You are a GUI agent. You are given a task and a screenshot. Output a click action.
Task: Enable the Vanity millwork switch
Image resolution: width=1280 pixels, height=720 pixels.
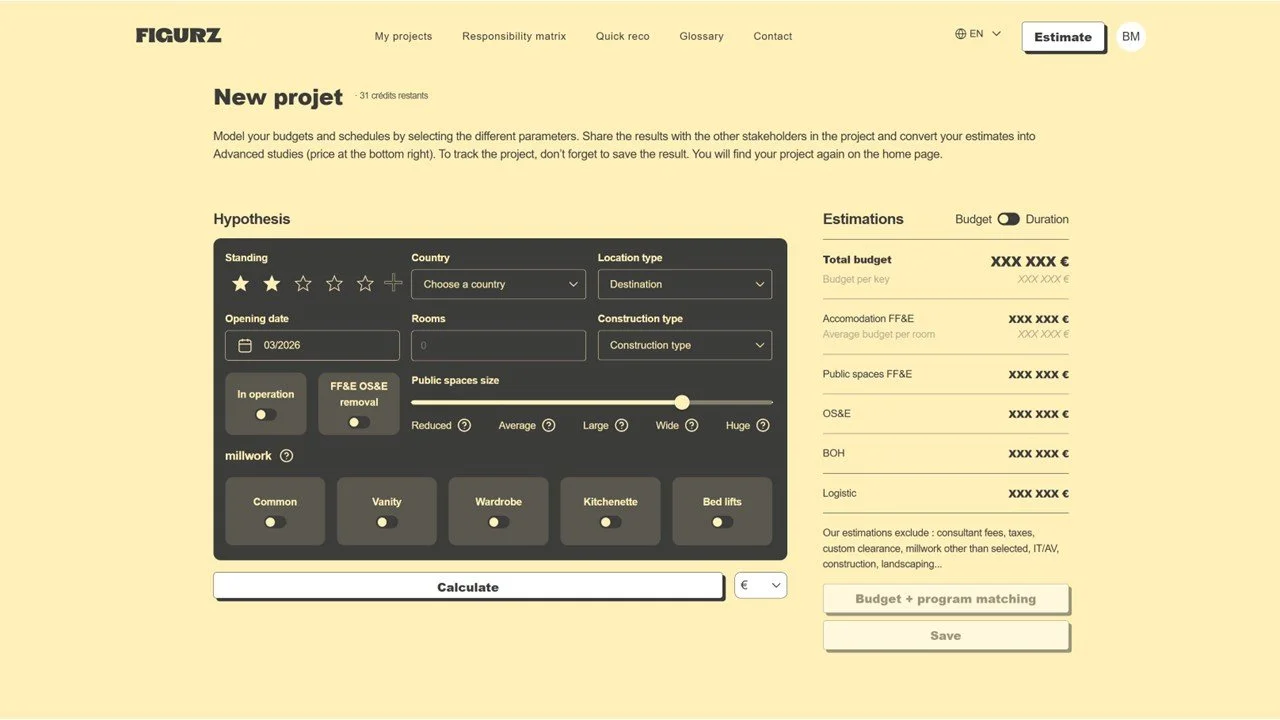click(x=387, y=522)
